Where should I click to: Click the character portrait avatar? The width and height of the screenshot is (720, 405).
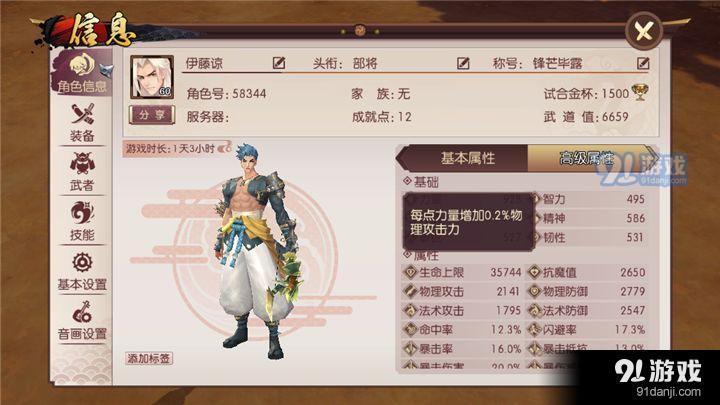click(152, 77)
